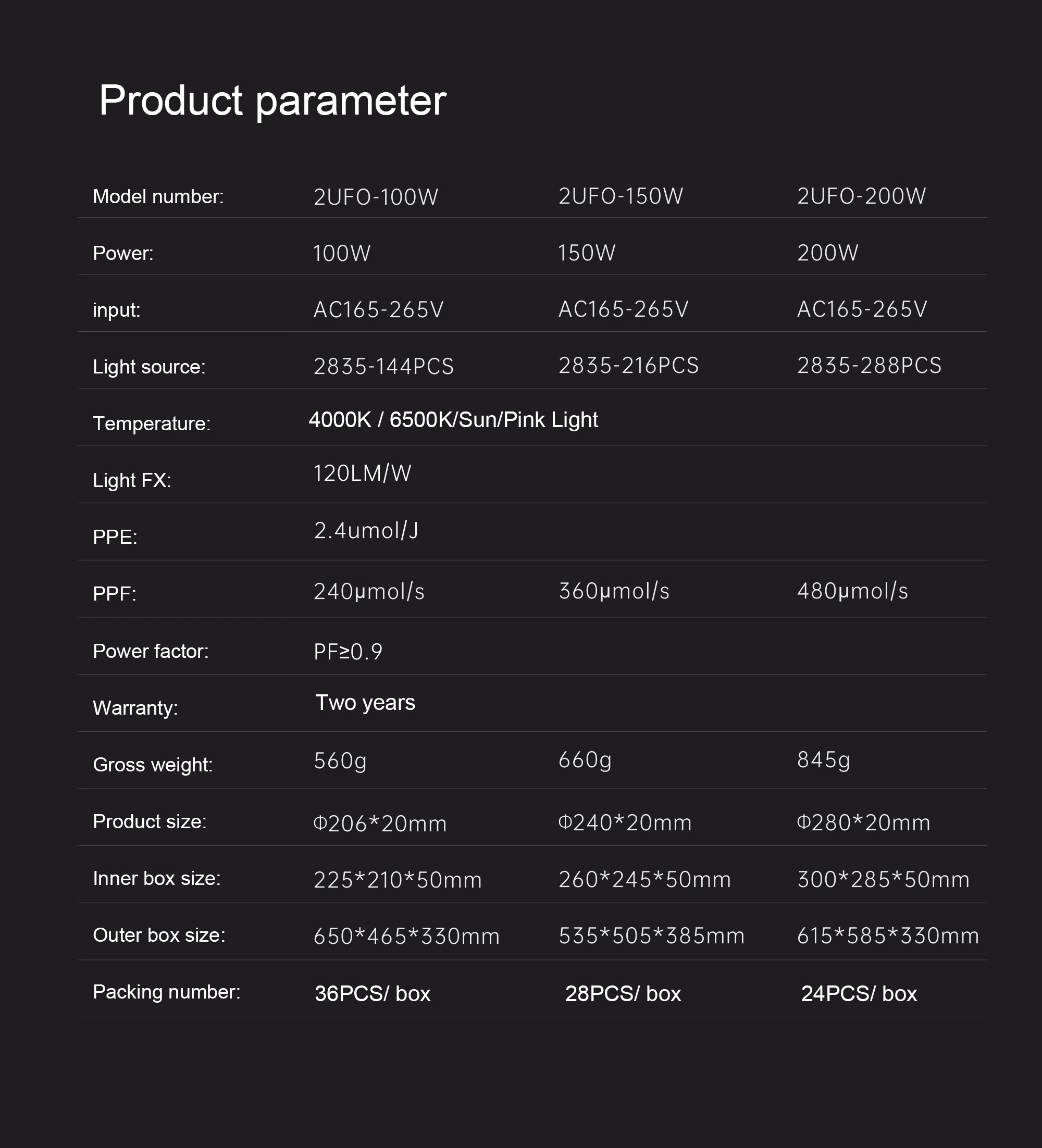
Task: Select the 845g gross weight value
Action: [x=823, y=759]
